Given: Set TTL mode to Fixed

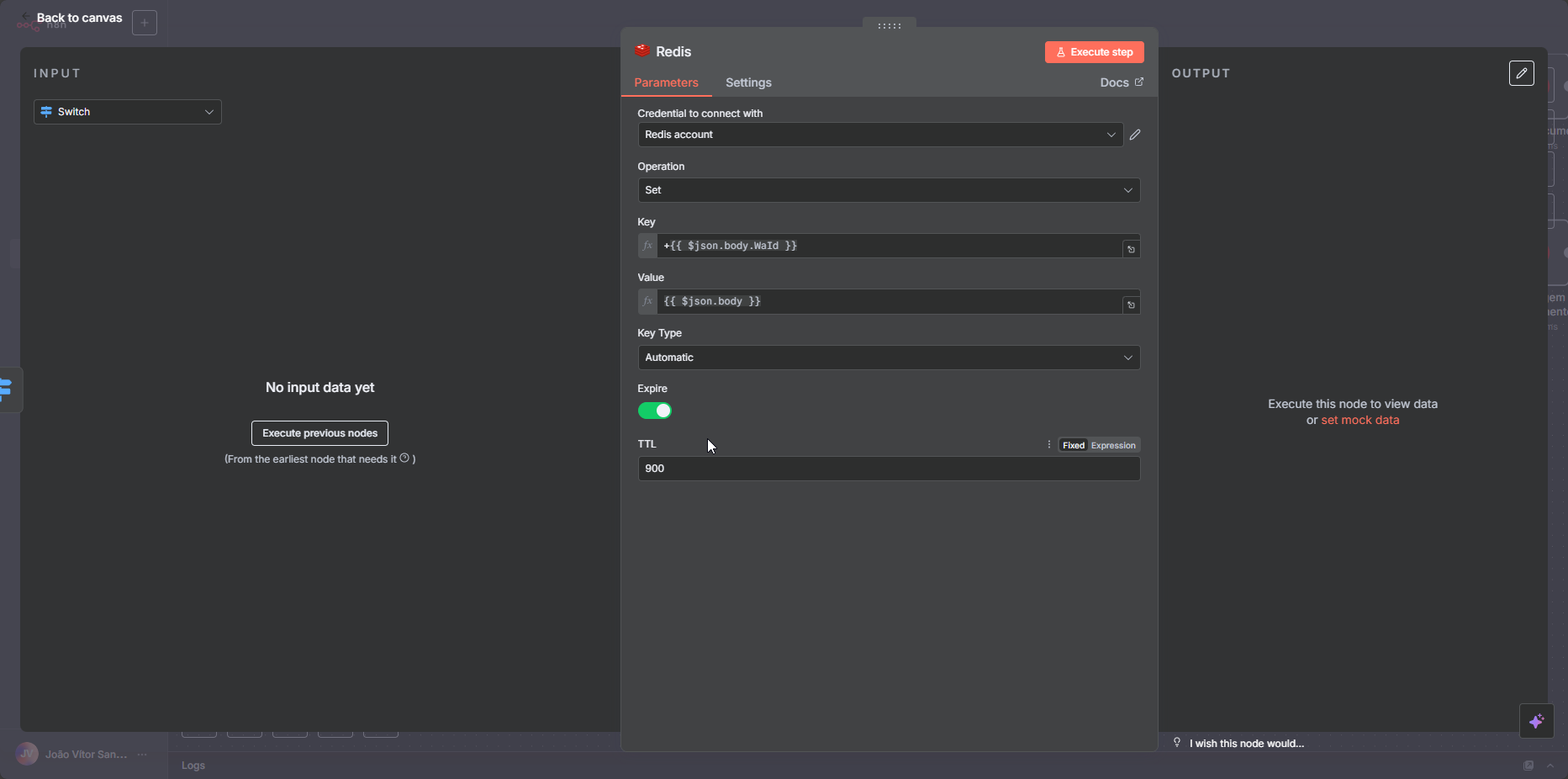Looking at the screenshot, I should click(x=1074, y=445).
